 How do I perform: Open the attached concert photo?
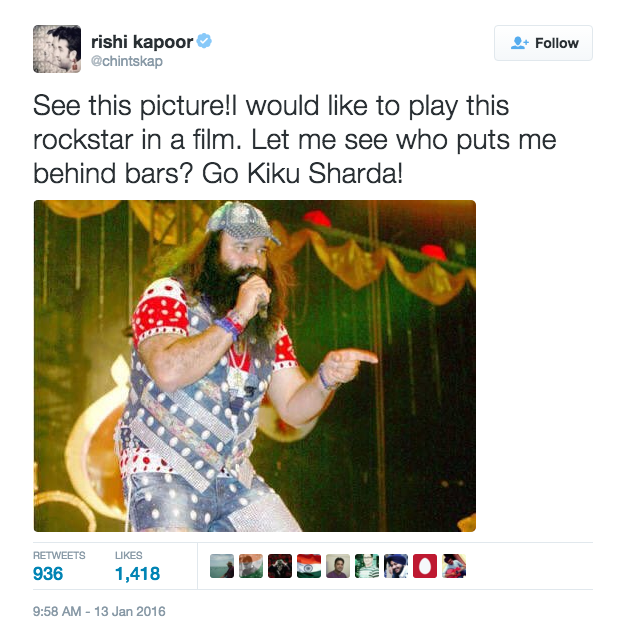255,365
